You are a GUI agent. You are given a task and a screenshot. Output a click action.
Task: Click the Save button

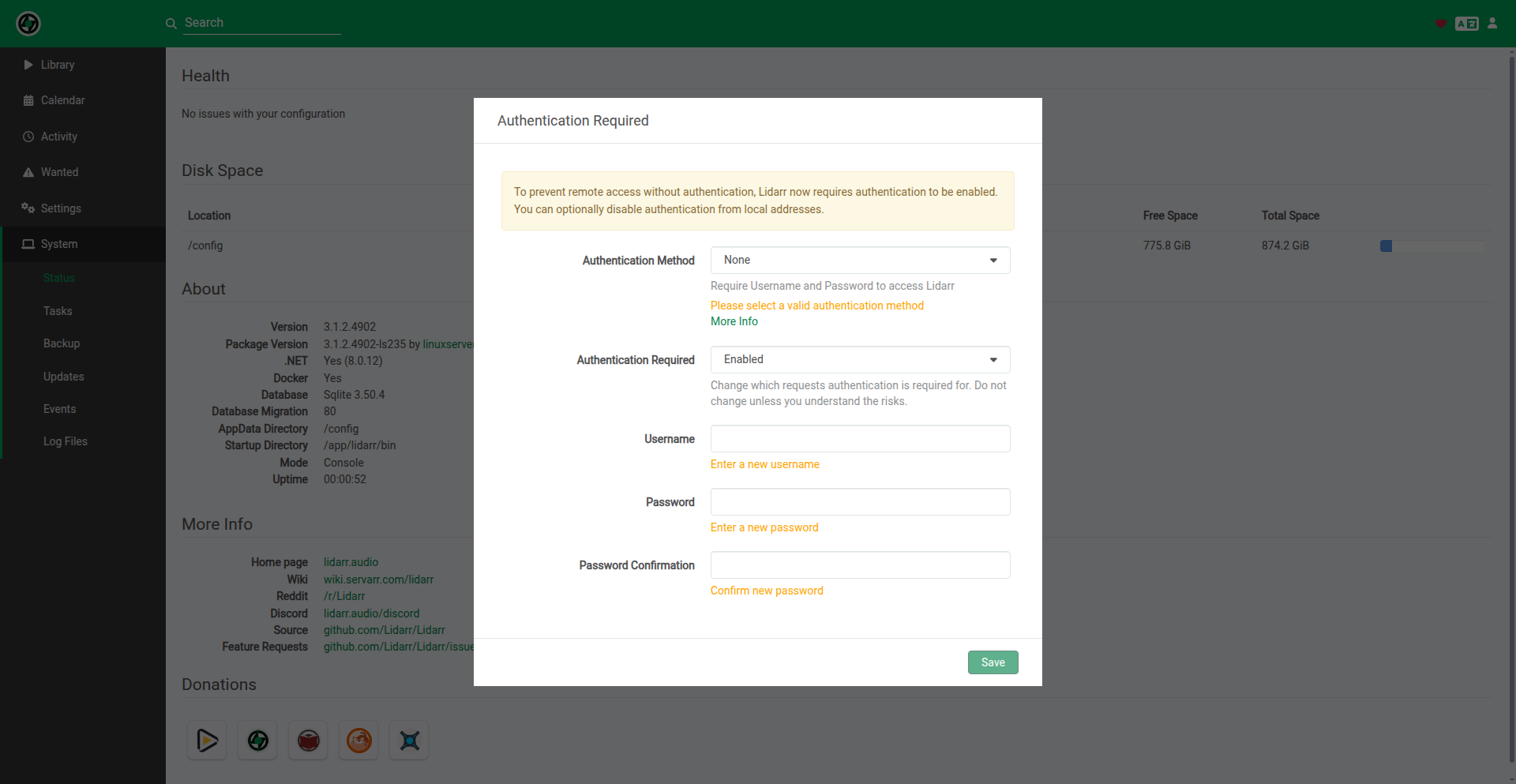pos(993,662)
